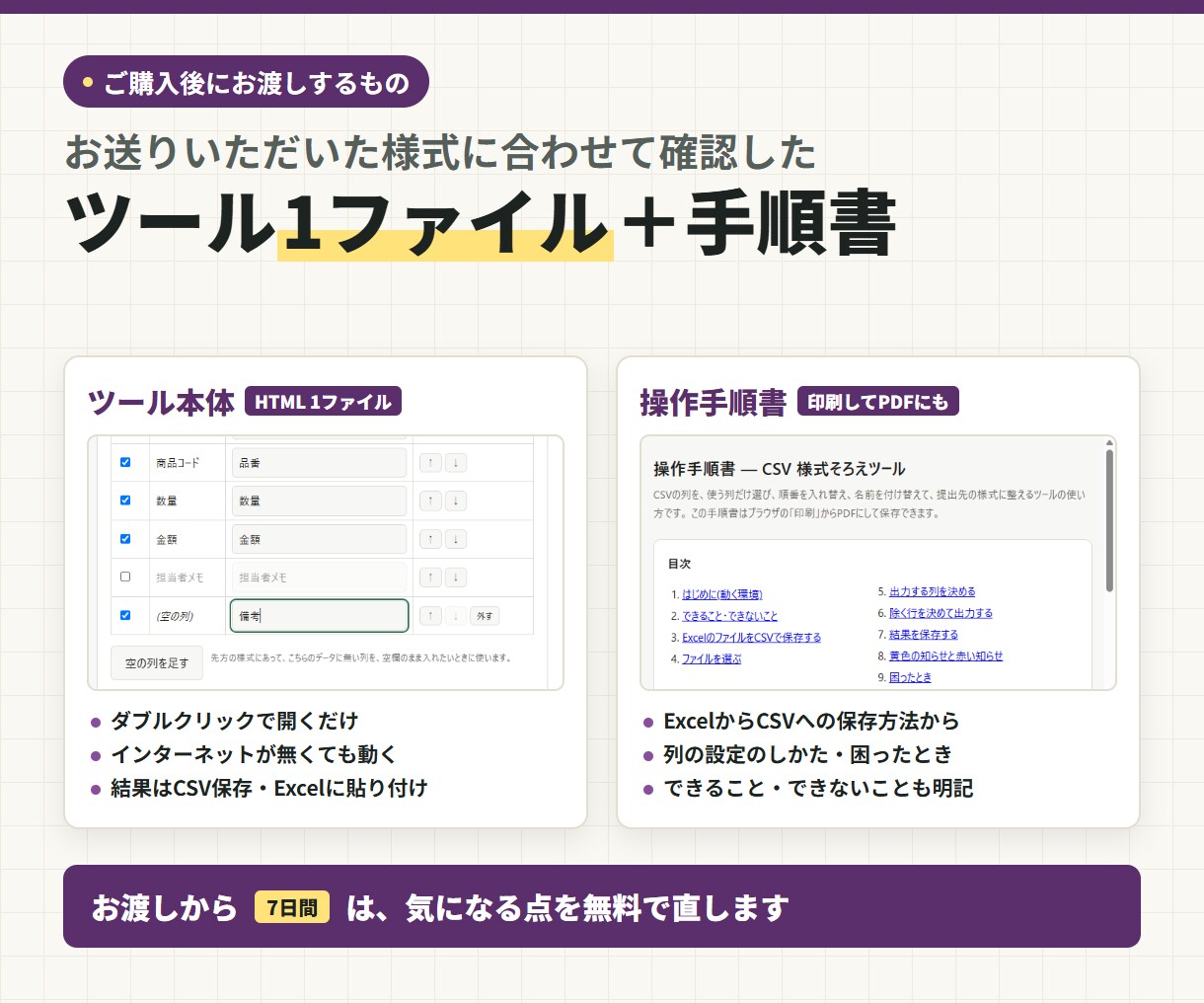This screenshot has height=1003, width=1204.
Task: Open the 出力する列を決める link
Action: 933,591
